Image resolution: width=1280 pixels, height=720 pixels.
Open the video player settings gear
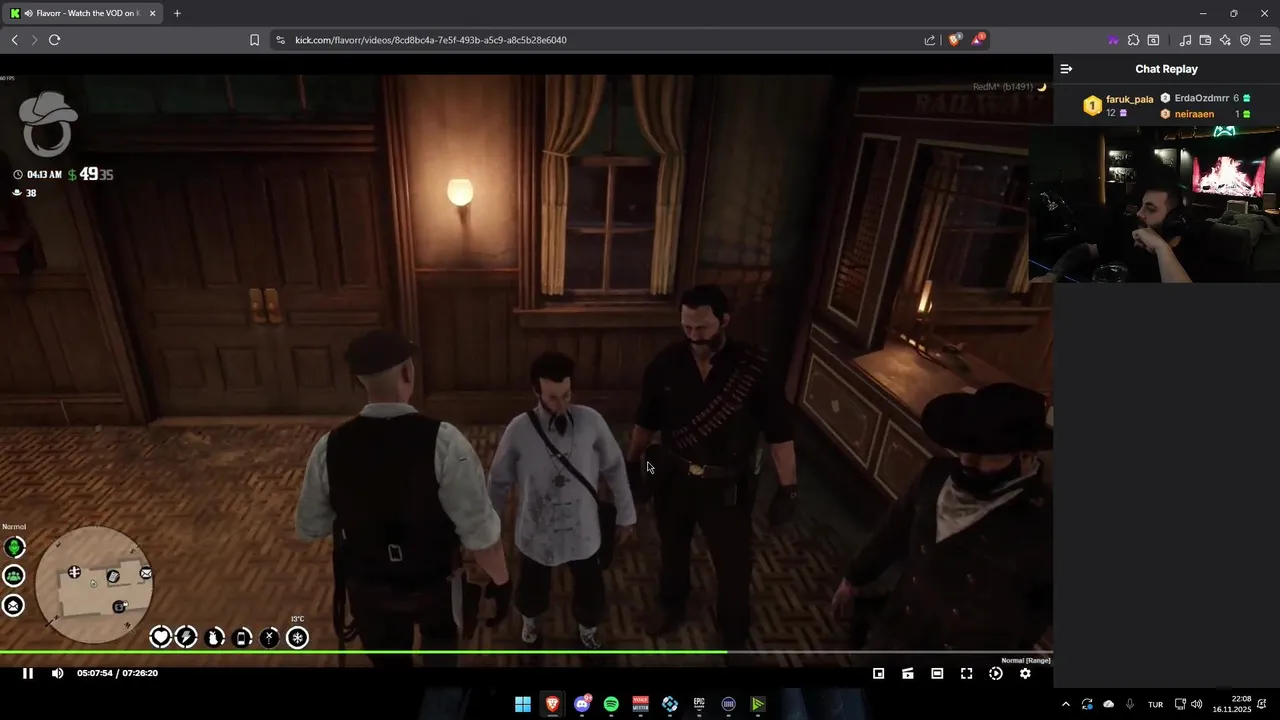click(x=1025, y=674)
